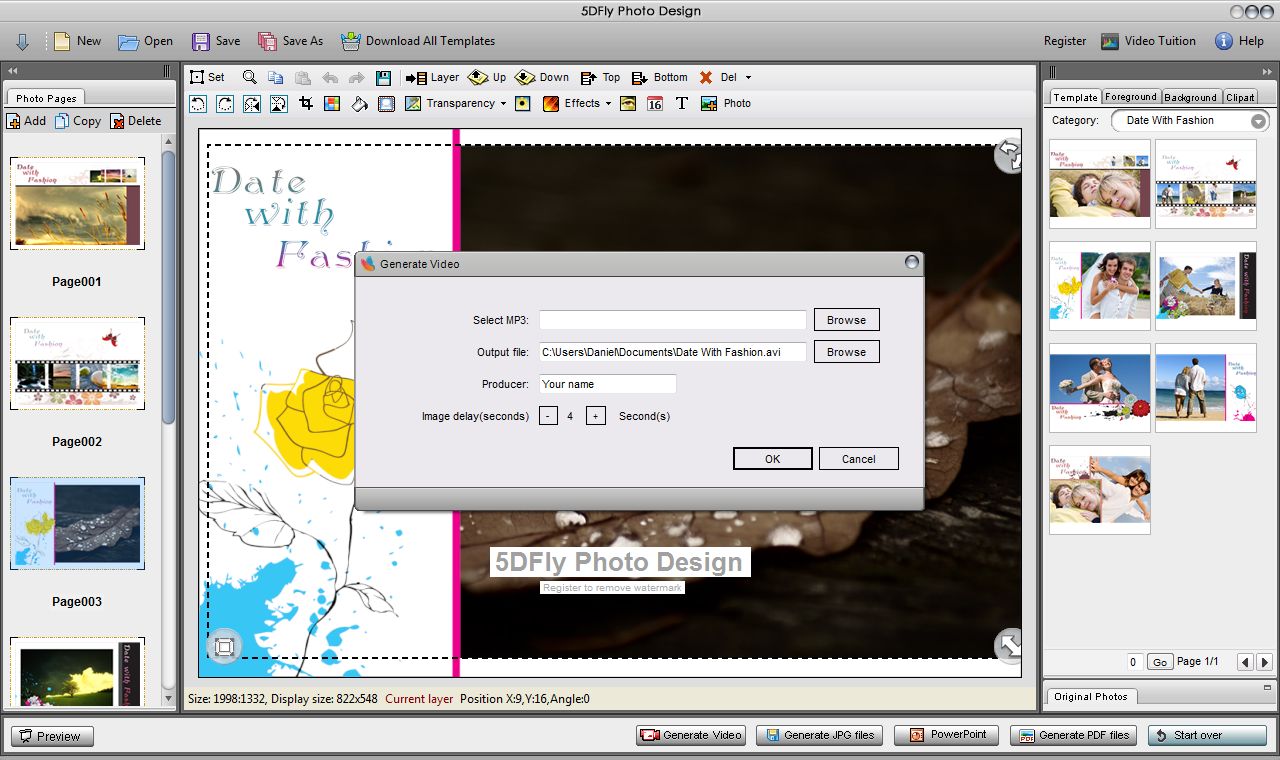The image size is (1280, 760).
Task: Select the T text tool
Action: (x=682, y=103)
